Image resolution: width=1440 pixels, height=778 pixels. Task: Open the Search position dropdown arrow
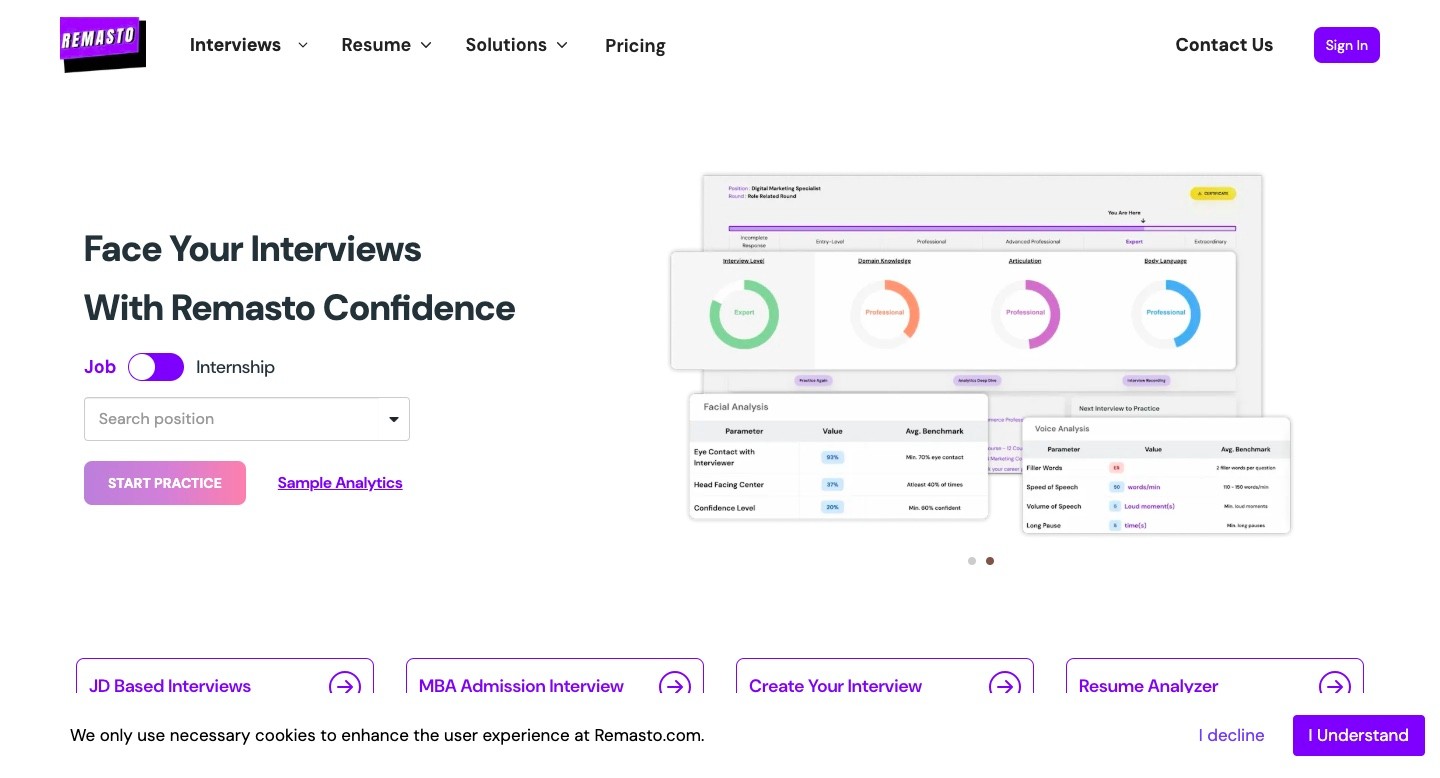394,419
